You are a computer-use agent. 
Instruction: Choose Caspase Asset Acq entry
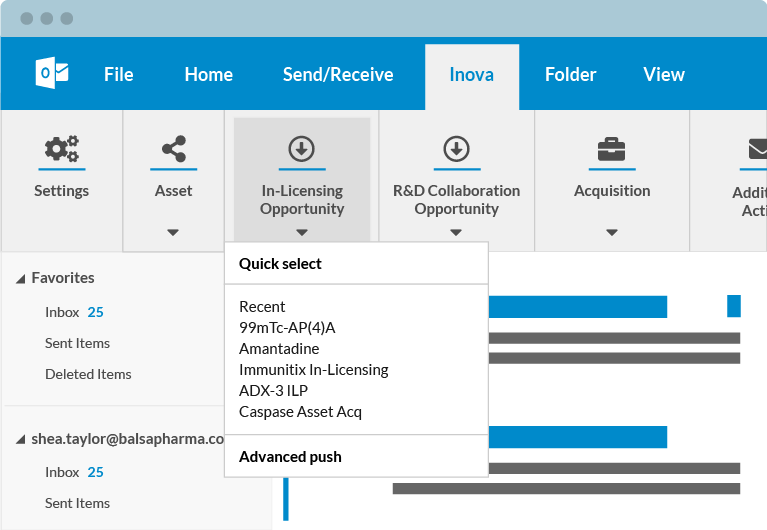[300, 412]
